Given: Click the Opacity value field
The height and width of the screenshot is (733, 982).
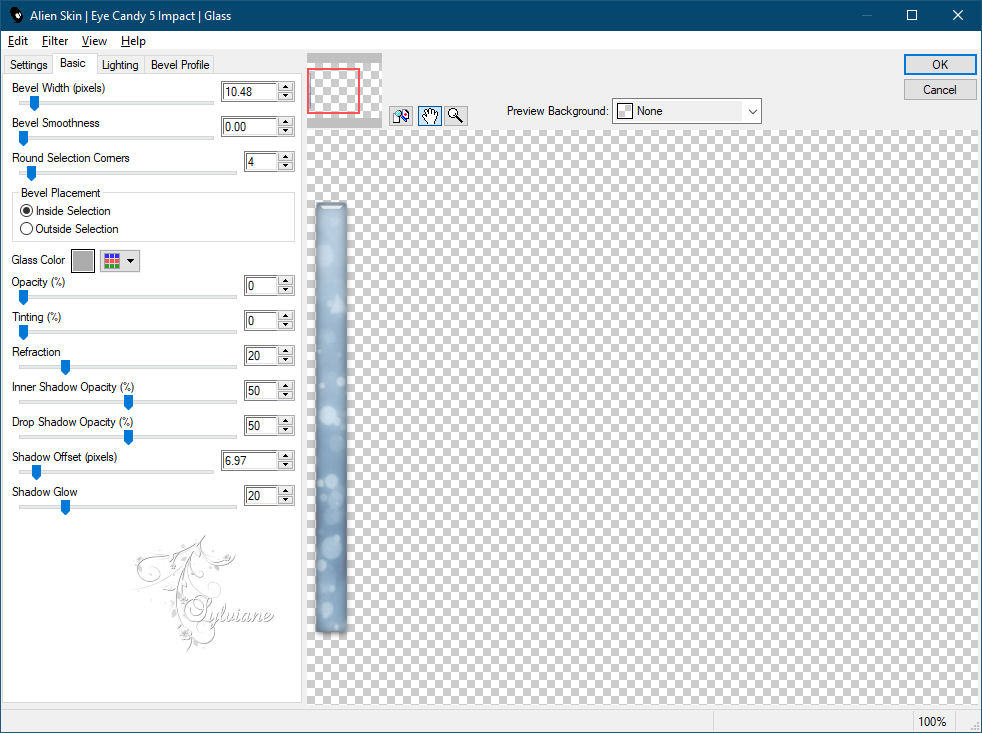Looking at the screenshot, I should pos(261,286).
